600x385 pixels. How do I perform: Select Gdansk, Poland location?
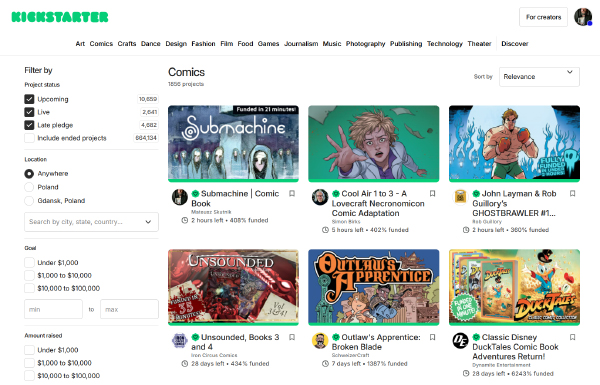pos(29,201)
